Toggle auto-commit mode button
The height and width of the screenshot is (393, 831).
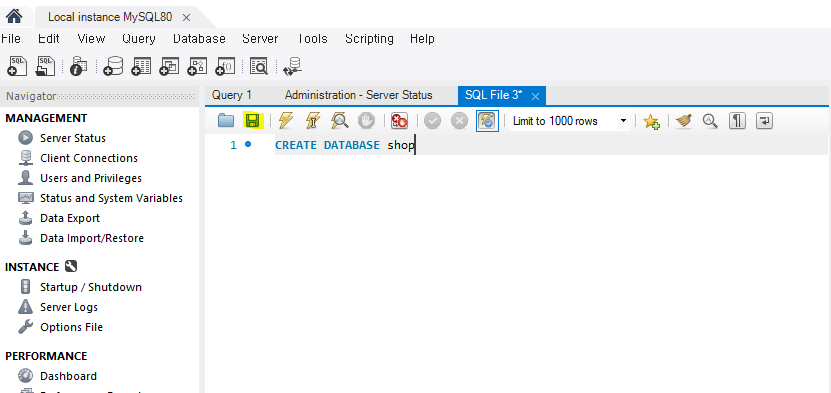pos(487,121)
